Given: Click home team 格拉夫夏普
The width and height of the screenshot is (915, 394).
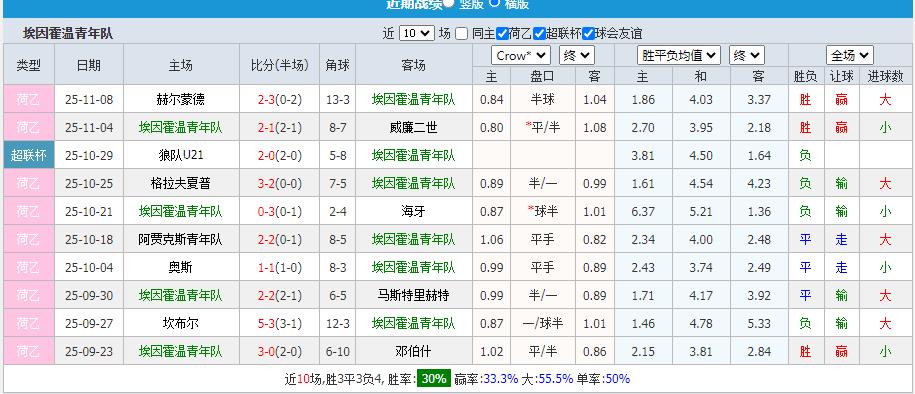Looking at the screenshot, I should [x=181, y=183].
